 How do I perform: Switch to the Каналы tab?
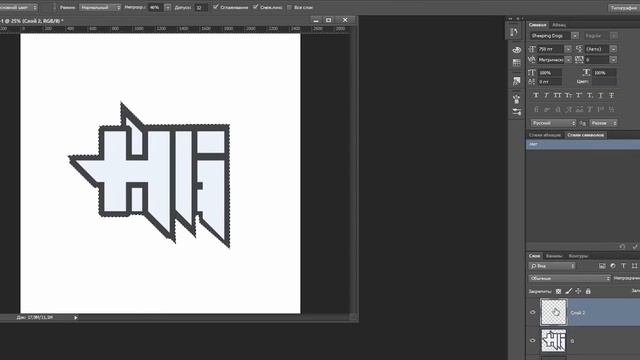554,256
